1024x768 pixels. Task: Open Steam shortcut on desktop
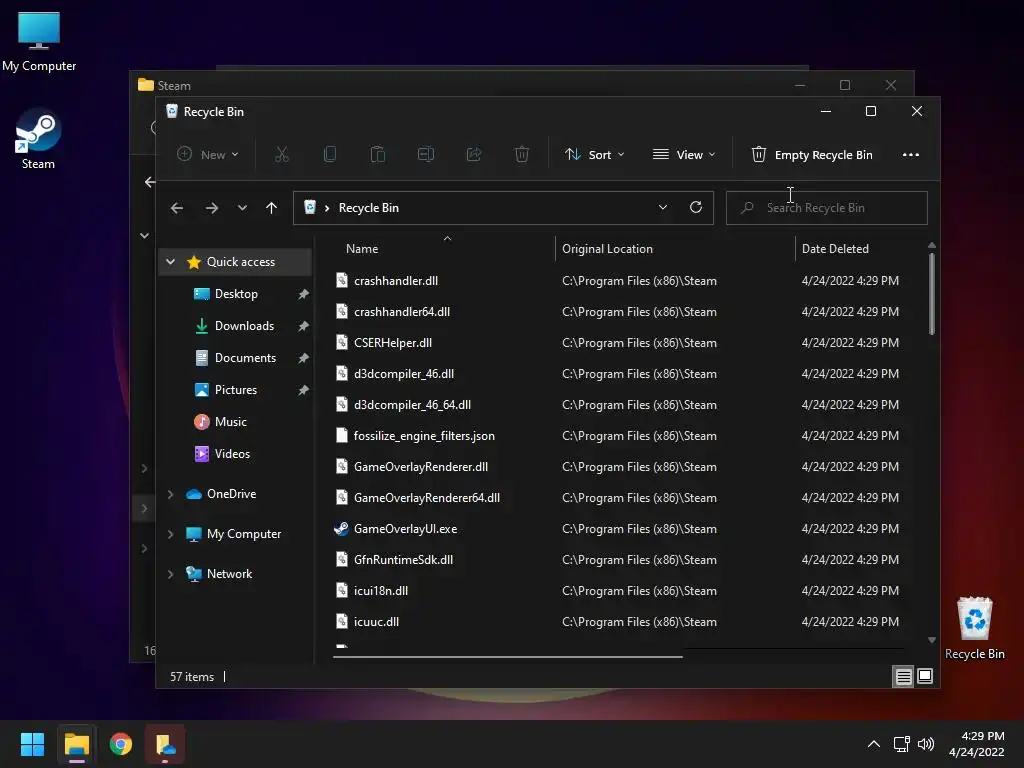pos(38,140)
